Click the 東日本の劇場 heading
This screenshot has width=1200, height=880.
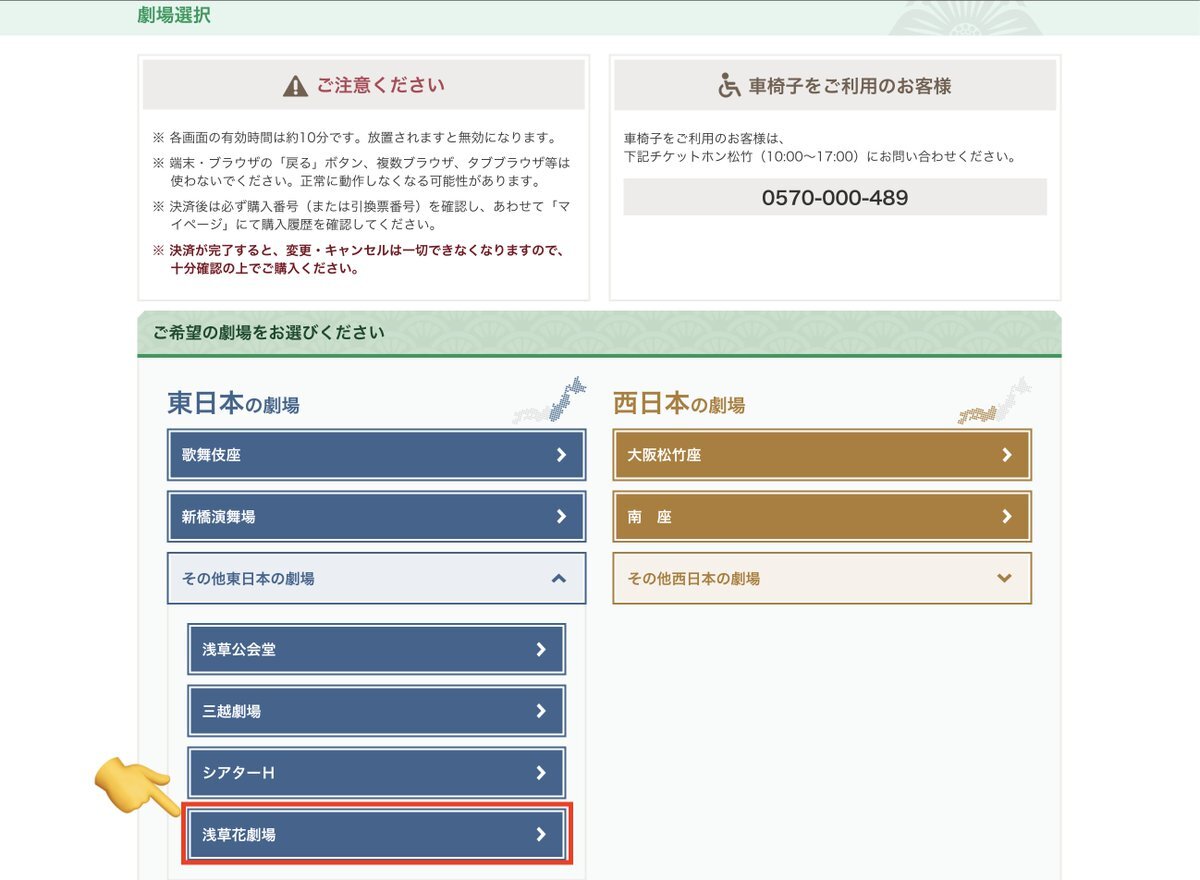click(x=233, y=403)
